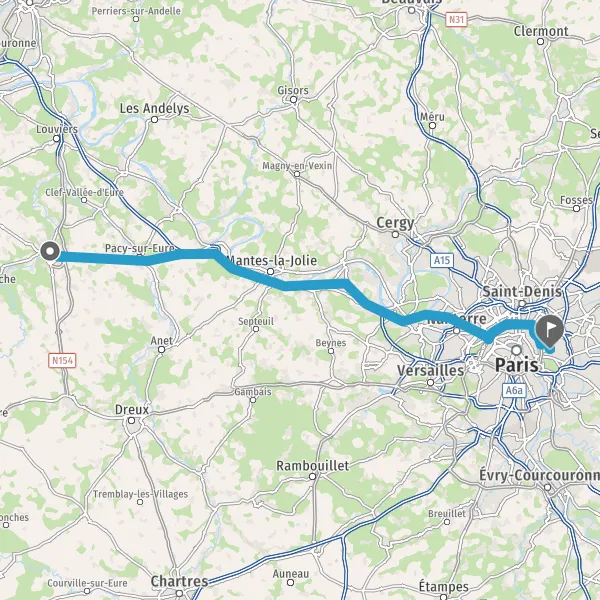Select the Paris city label
Image resolution: width=600 pixels, height=600 pixels.
tap(517, 365)
